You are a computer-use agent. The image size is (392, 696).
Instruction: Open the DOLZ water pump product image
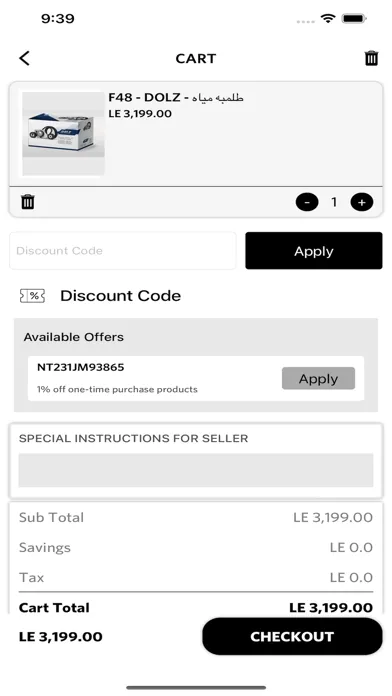(63, 133)
